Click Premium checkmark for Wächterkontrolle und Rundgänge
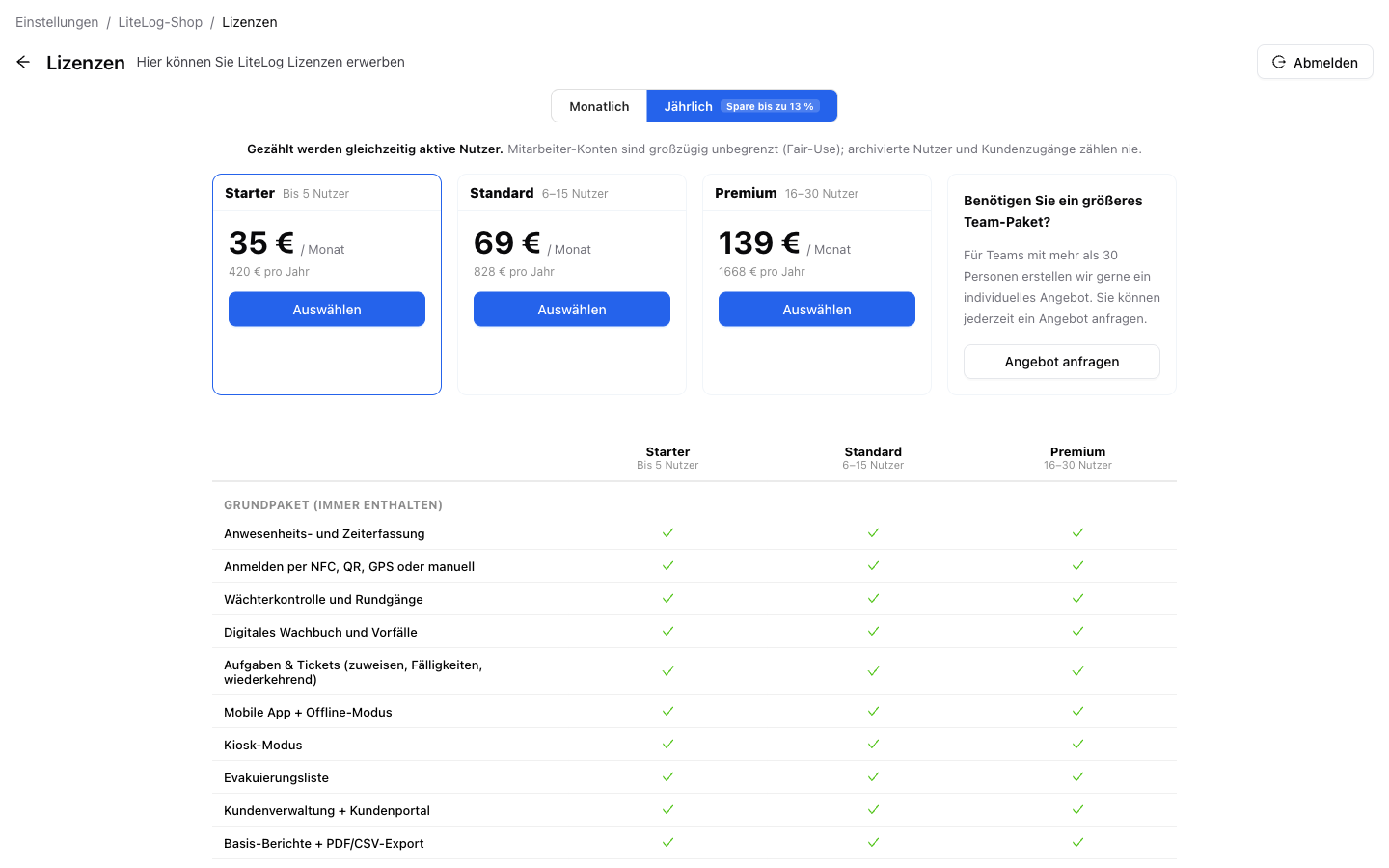 coord(1077,598)
